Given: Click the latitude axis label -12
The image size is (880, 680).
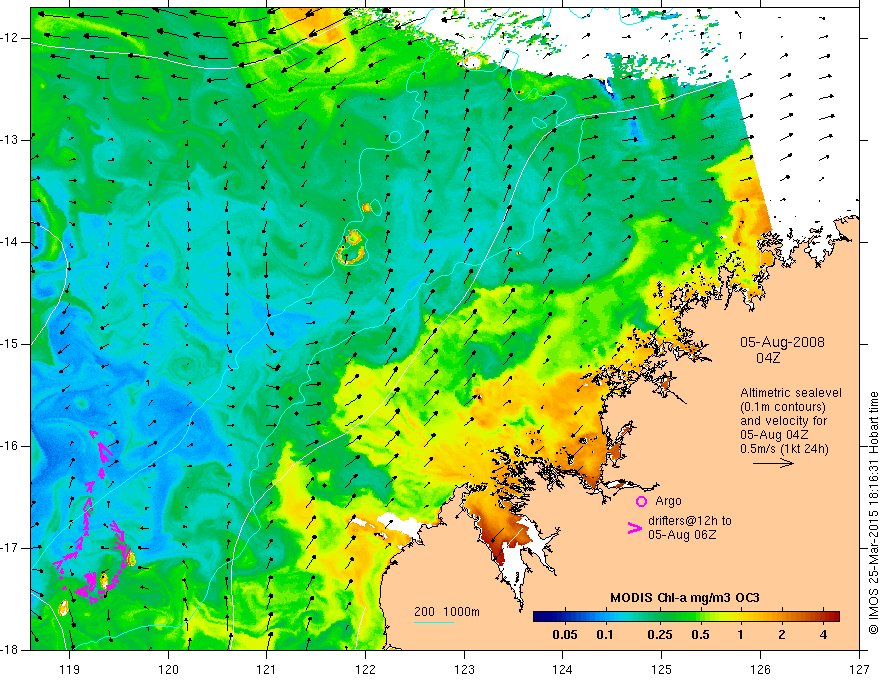Looking at the screenshot, I should point(11,38).
